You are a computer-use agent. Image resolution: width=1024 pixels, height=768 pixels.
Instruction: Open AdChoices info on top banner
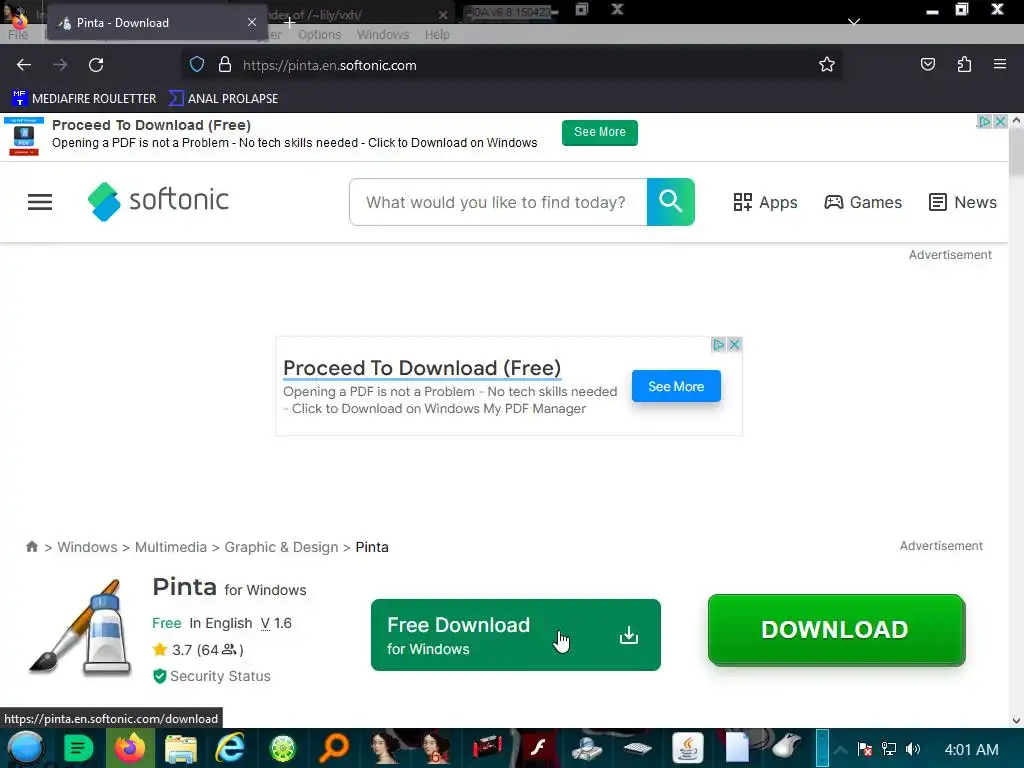click(x=985, y=121)
